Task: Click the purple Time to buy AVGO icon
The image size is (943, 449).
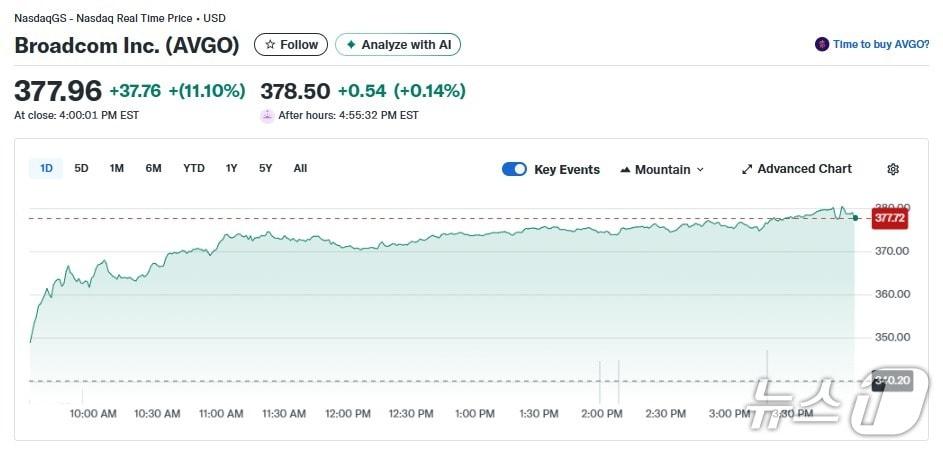Action: point(822,45)
